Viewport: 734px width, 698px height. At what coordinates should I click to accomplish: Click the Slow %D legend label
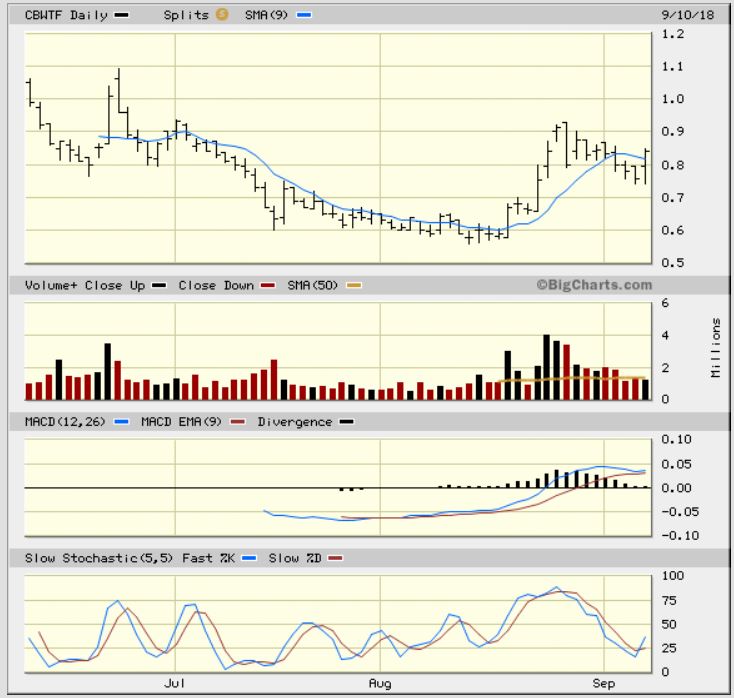point(295,558)
